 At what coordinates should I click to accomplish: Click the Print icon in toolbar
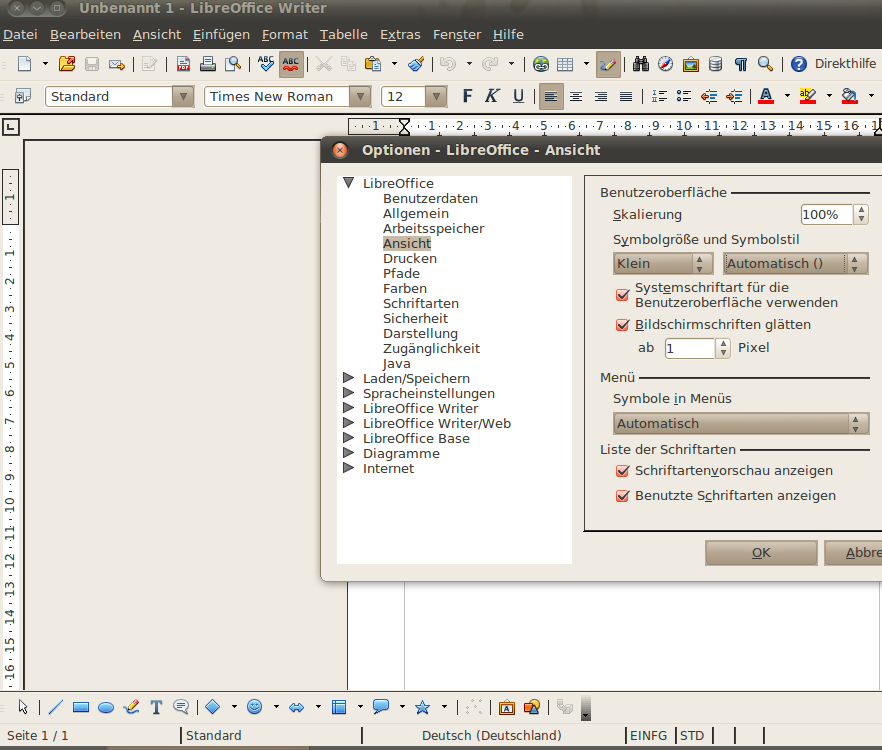208,64
